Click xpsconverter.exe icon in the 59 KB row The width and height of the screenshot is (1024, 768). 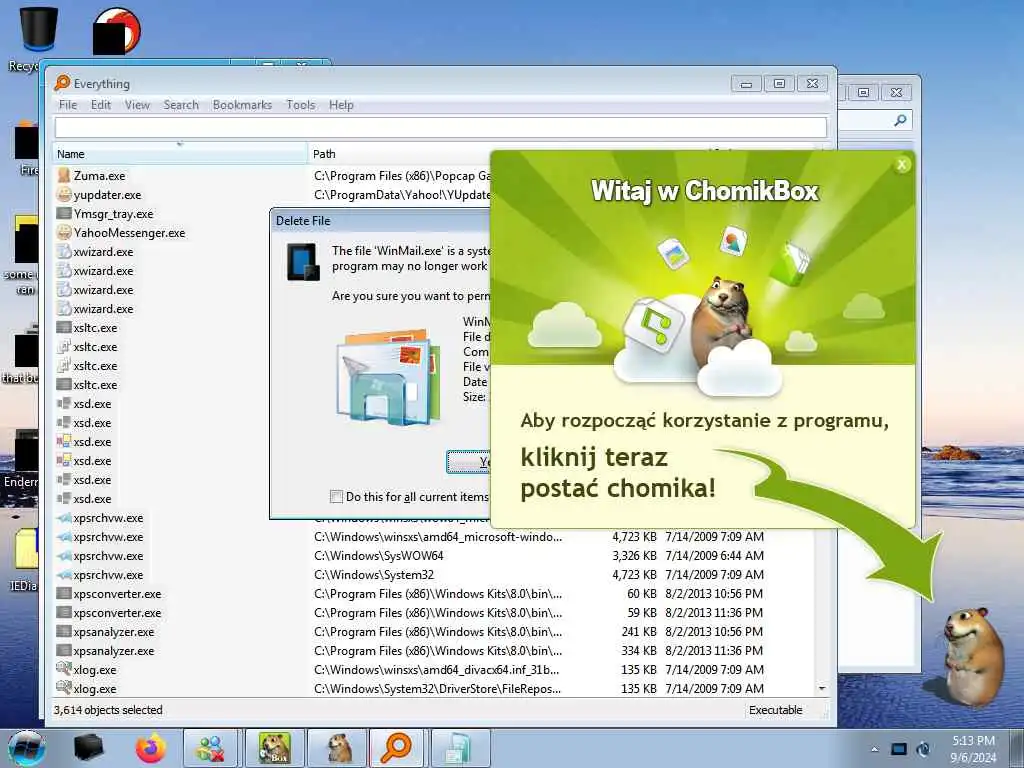[63, 613]
